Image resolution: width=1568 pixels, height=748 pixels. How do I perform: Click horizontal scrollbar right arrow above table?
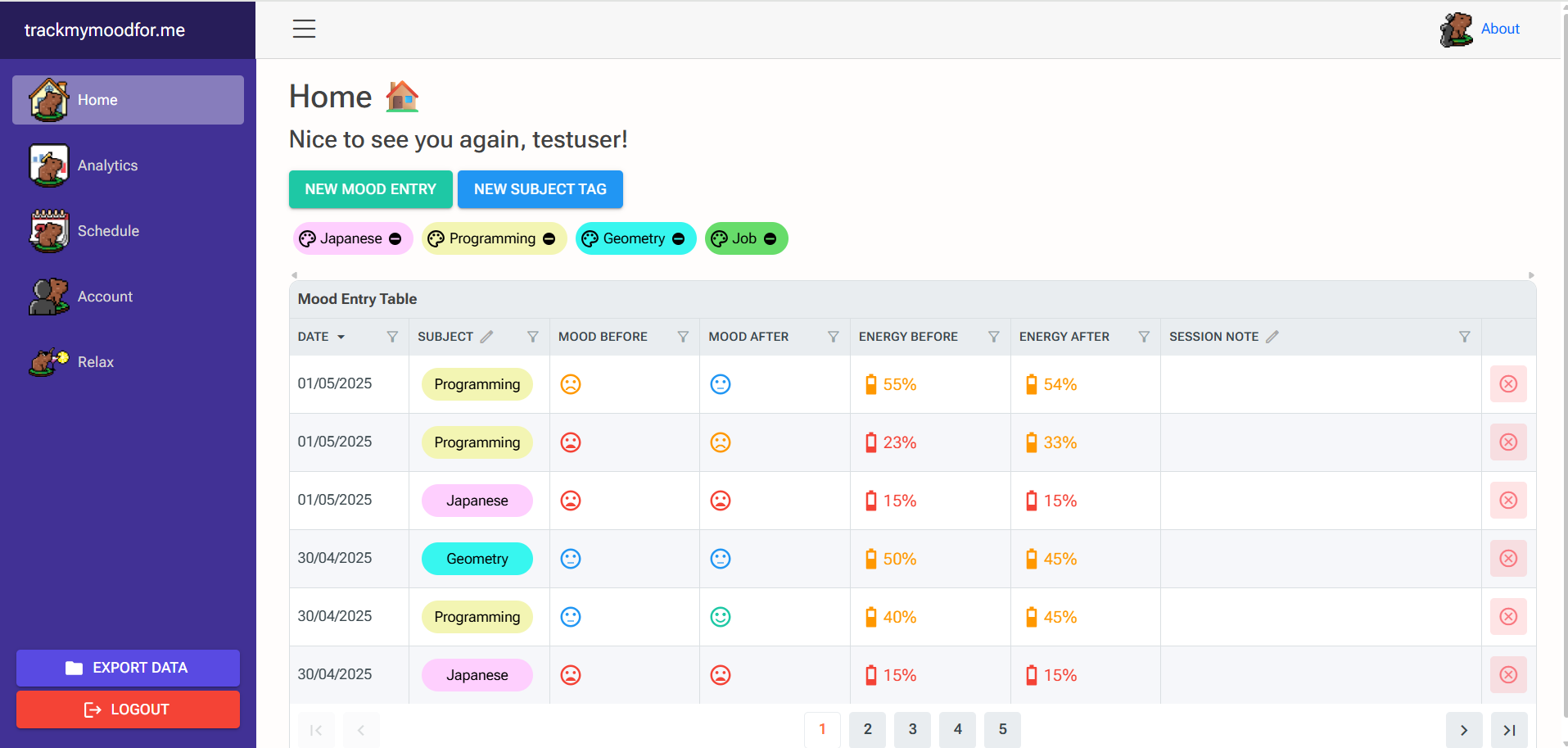1531,275
